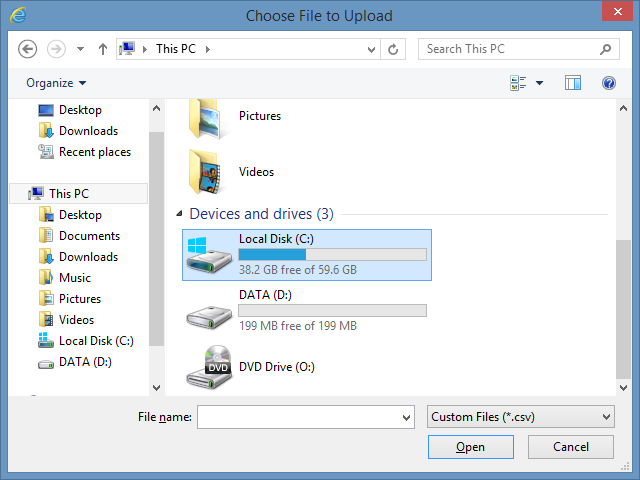Screen dimensions: 640x480
Task: Select the DVD Drive (O:) icon
Action: (209, 367)
